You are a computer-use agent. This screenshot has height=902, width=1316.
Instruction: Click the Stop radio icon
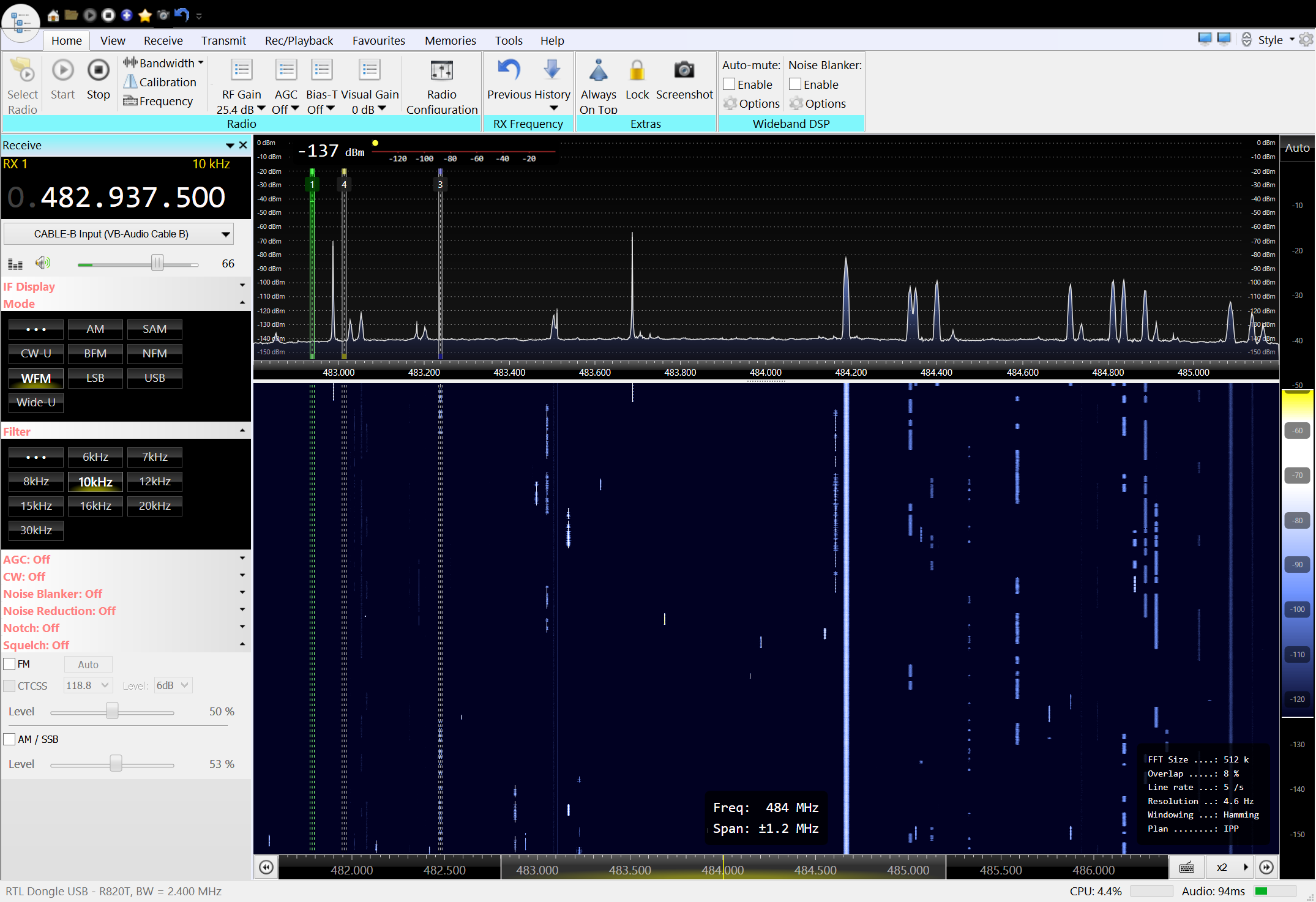98,71
